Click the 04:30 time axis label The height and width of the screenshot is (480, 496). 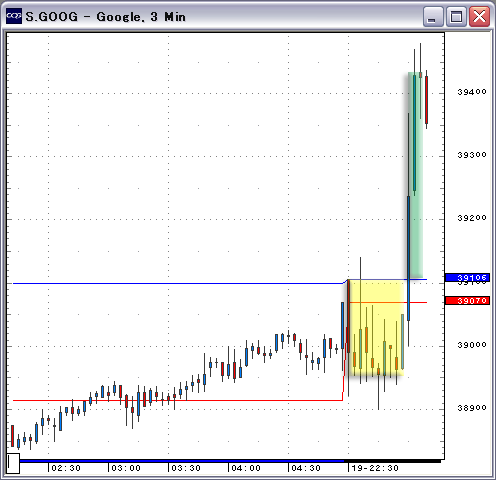306,468
